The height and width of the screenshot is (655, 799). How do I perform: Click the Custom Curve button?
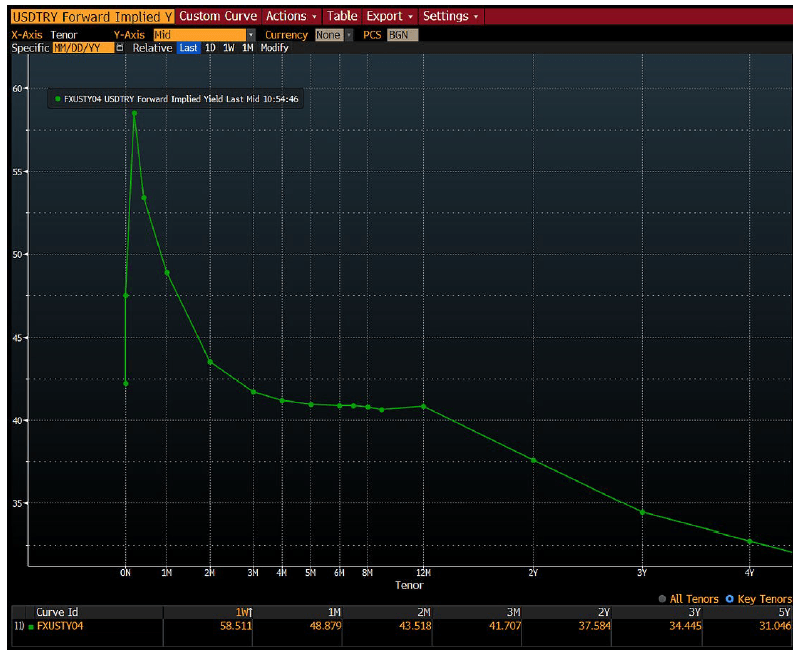218,16
